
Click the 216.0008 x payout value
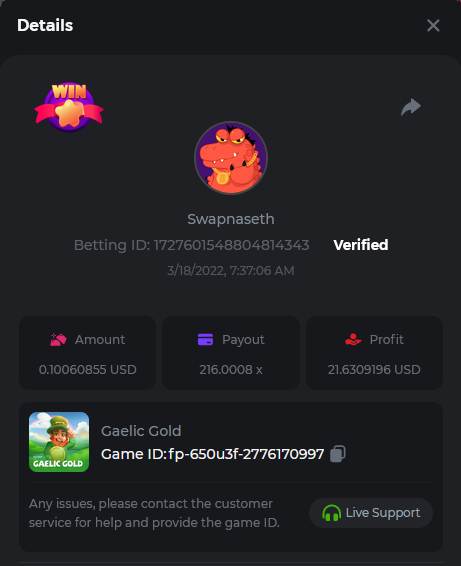click(x=231, y=370)
